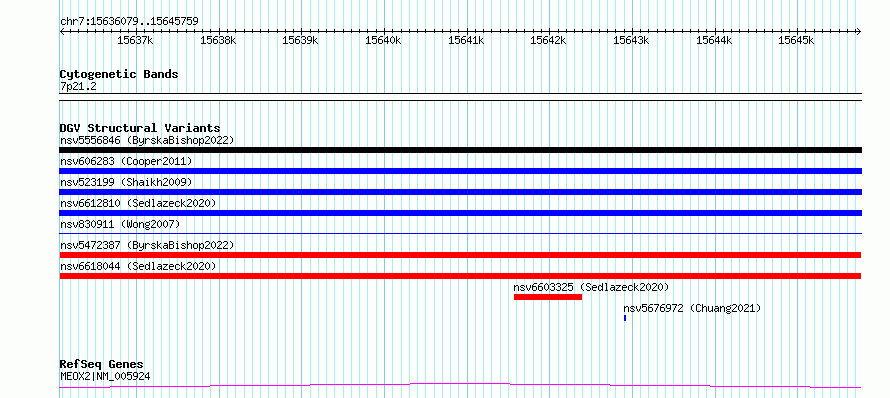The image size is (890, 398).
Task: Click chr7:15636079..15645759 coordinate text
Action: click(129, 22)
